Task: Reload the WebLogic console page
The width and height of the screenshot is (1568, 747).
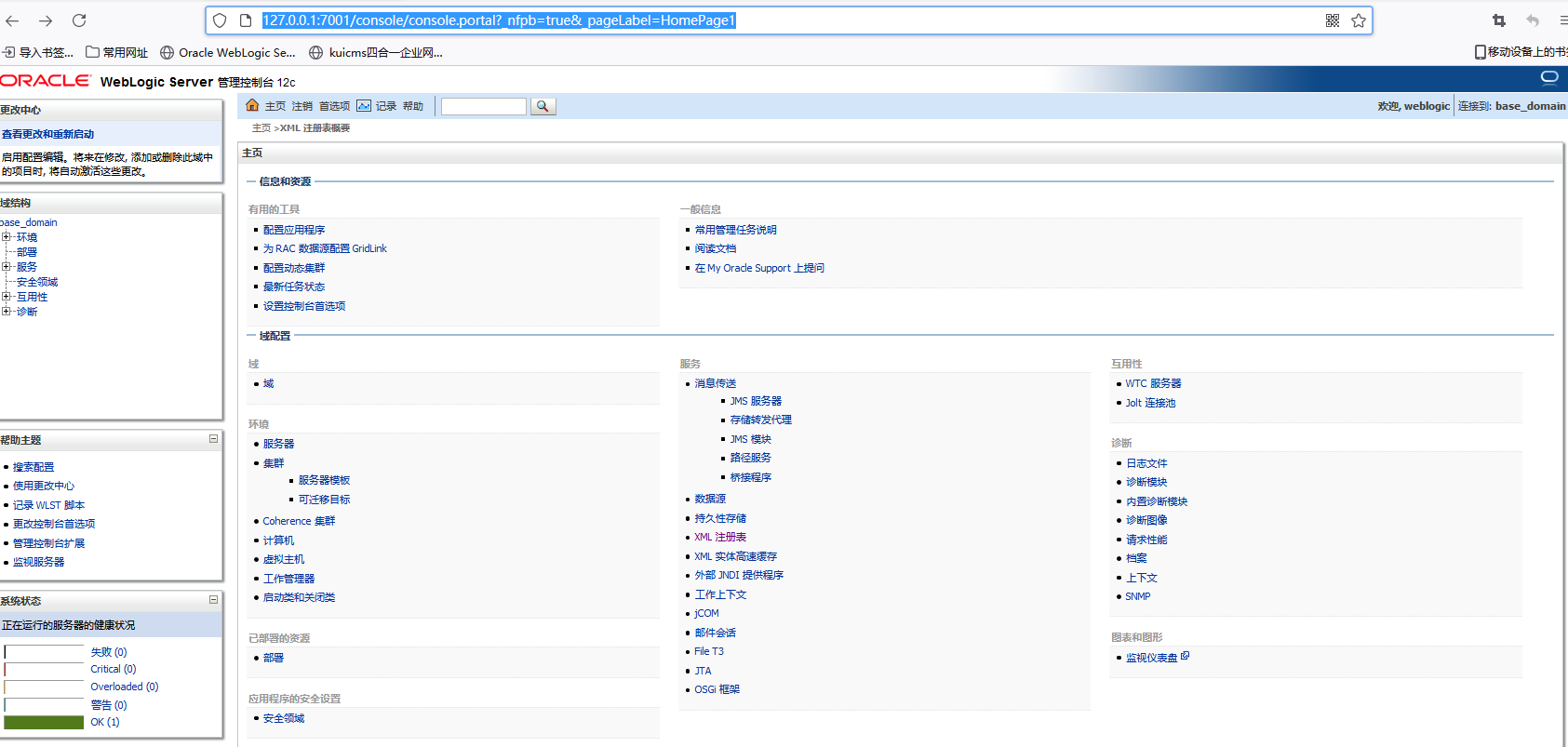Action: coord(79,20)
